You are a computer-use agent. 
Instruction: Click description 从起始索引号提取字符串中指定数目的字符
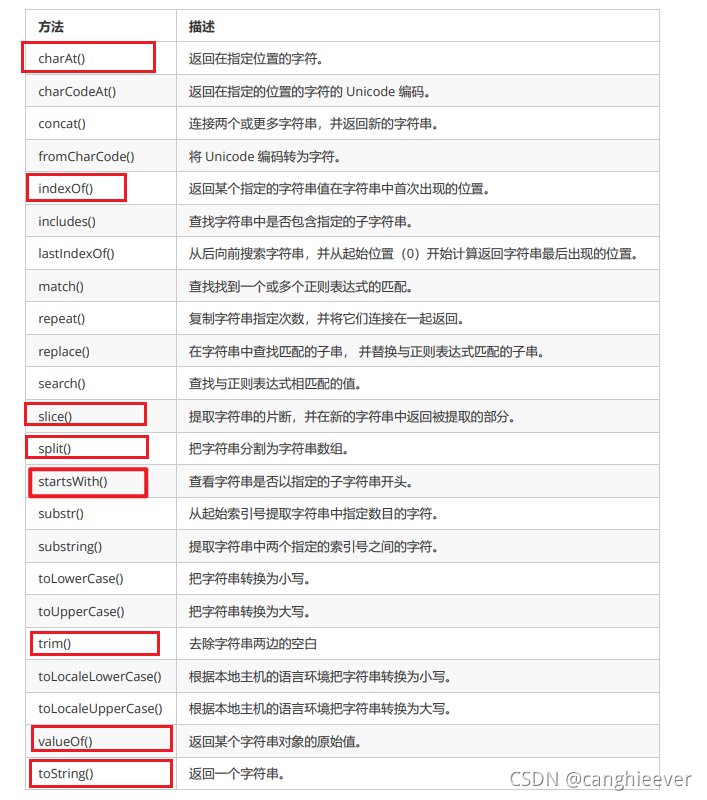[313, 514]
